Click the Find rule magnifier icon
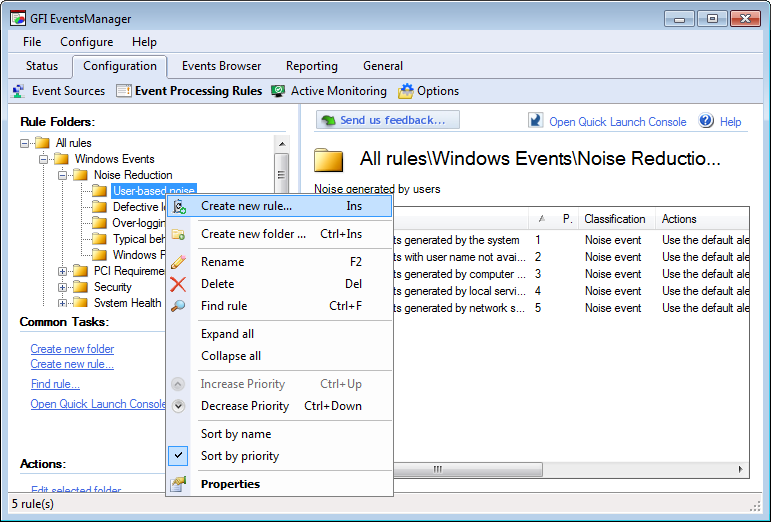The height and width of the screenshot is (522, 771). click(178, 306)
